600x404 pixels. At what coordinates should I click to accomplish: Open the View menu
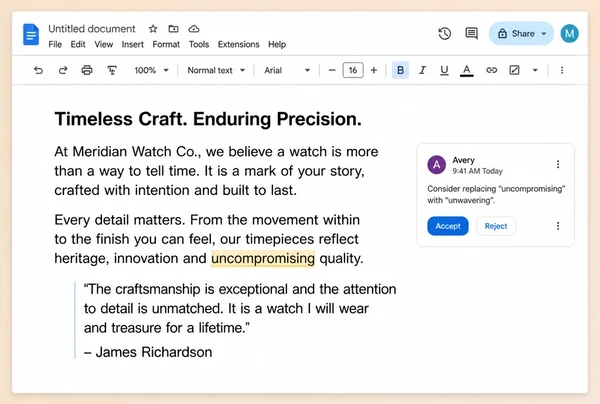coord(104,44)
